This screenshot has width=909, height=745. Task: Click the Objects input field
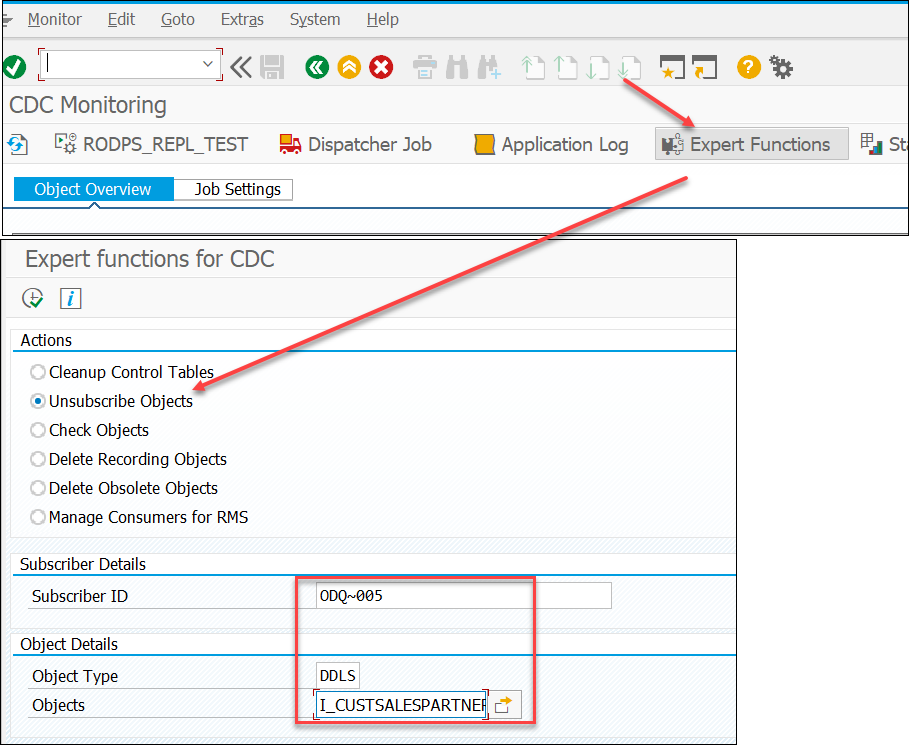pyautogui.click(x=401, y=704)
